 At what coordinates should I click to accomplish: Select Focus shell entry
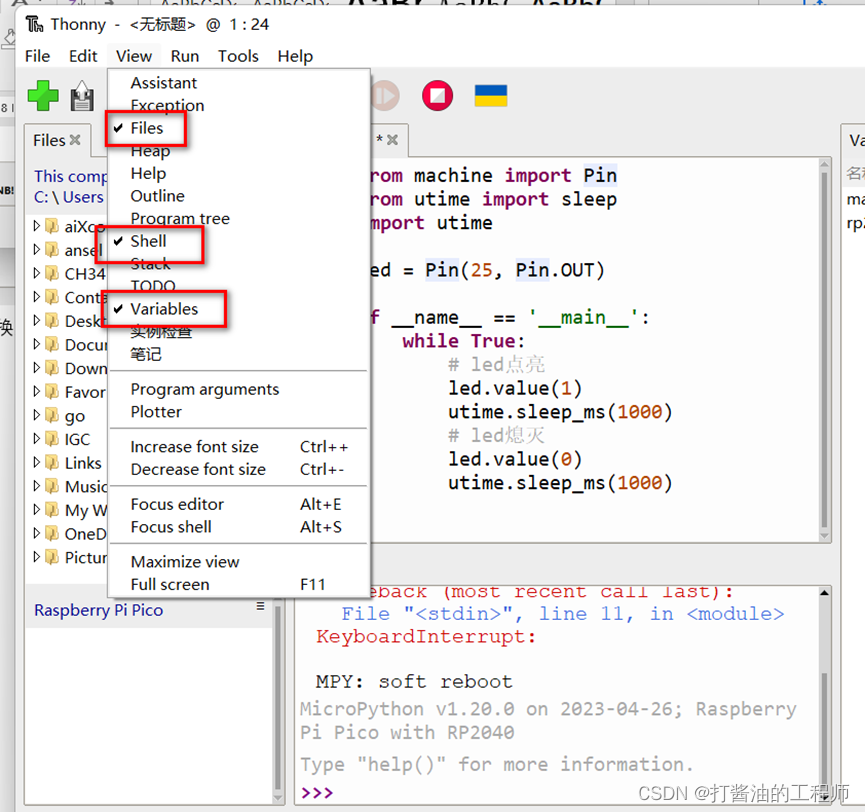[x=239, y=527]
